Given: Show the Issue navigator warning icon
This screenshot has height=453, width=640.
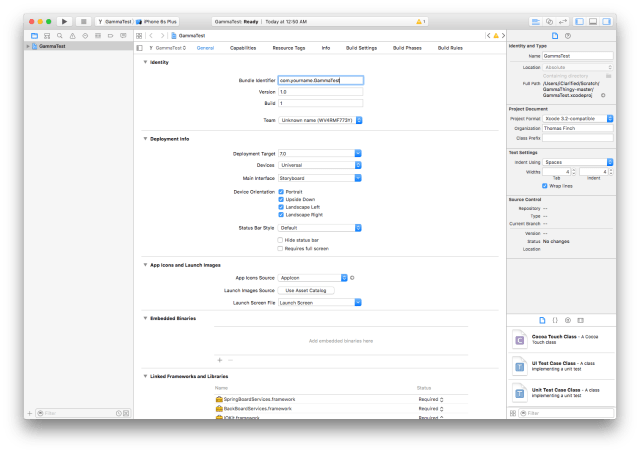Looking at the screenshot, I should coord(70,35).
